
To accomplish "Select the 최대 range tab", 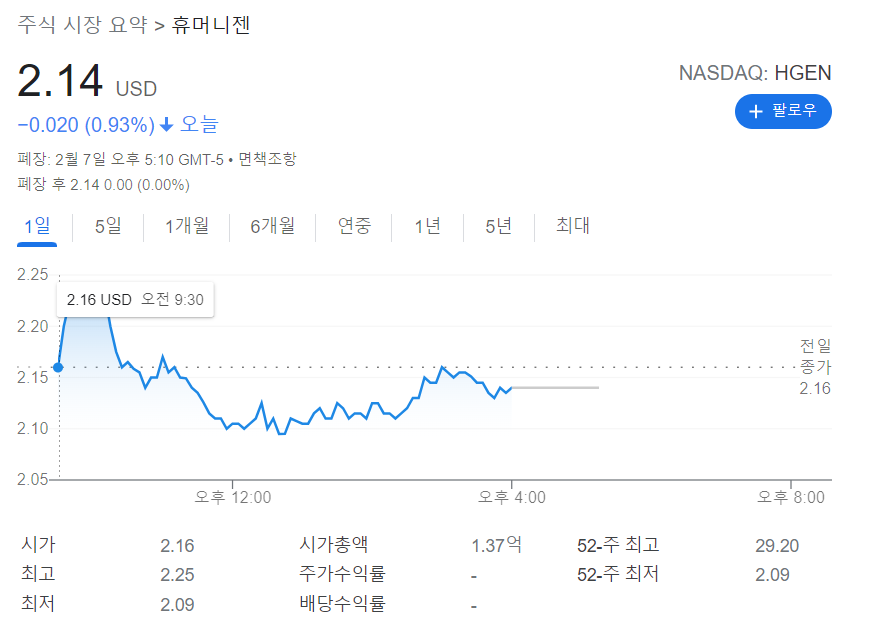I will 573,226.
